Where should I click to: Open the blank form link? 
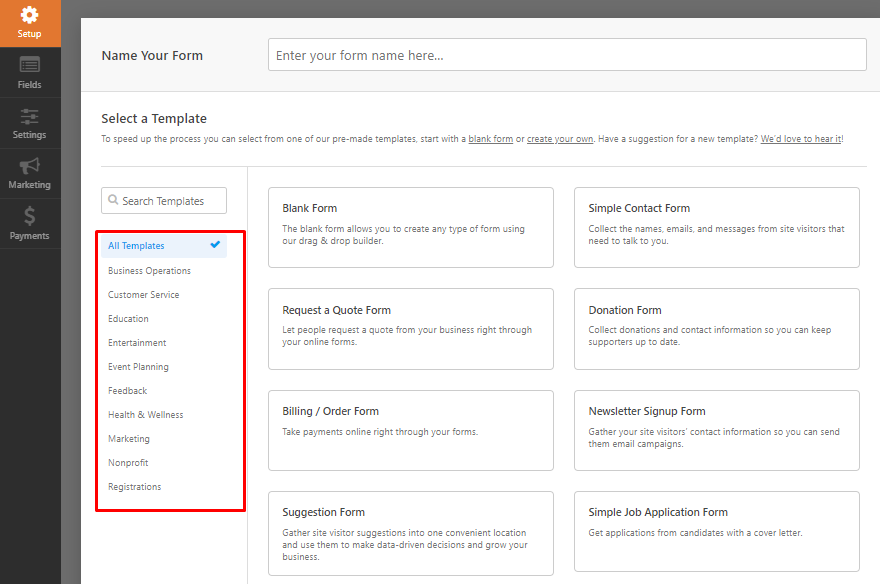pos(489,139)
